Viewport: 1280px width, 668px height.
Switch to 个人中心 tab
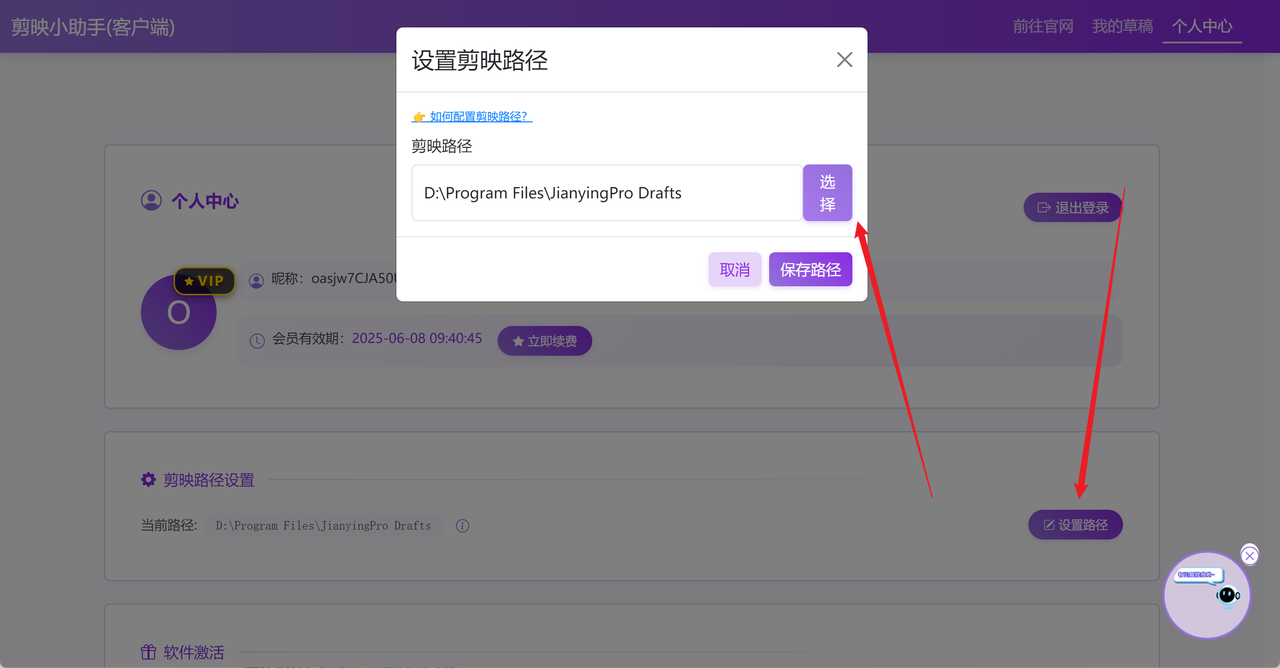[x=1202, y=27]
